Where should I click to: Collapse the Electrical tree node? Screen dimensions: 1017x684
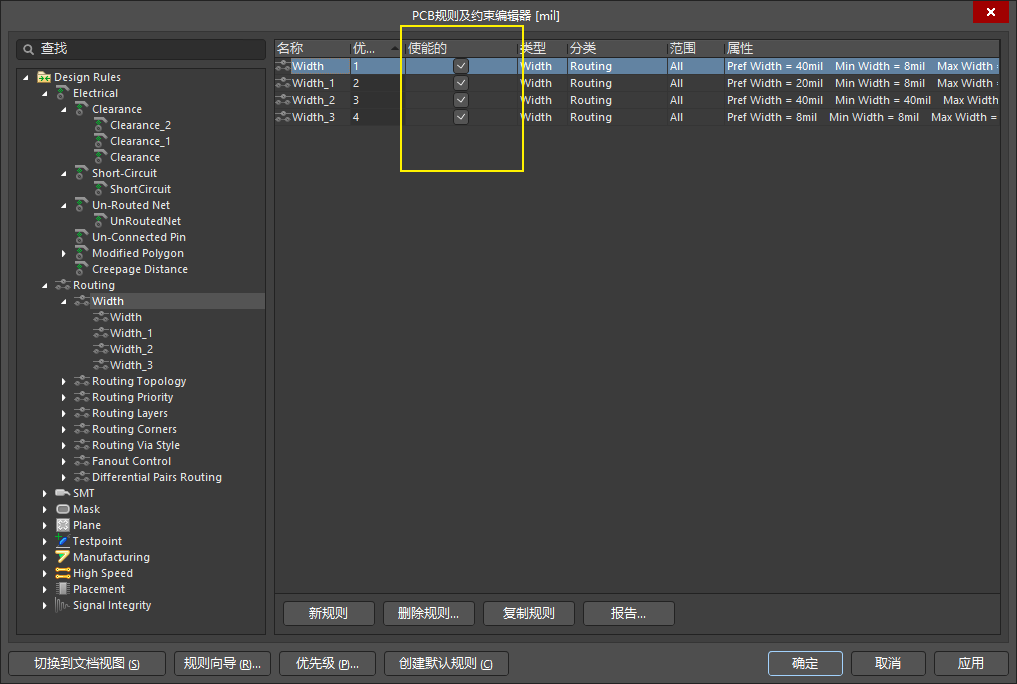(x=45, y=93)
